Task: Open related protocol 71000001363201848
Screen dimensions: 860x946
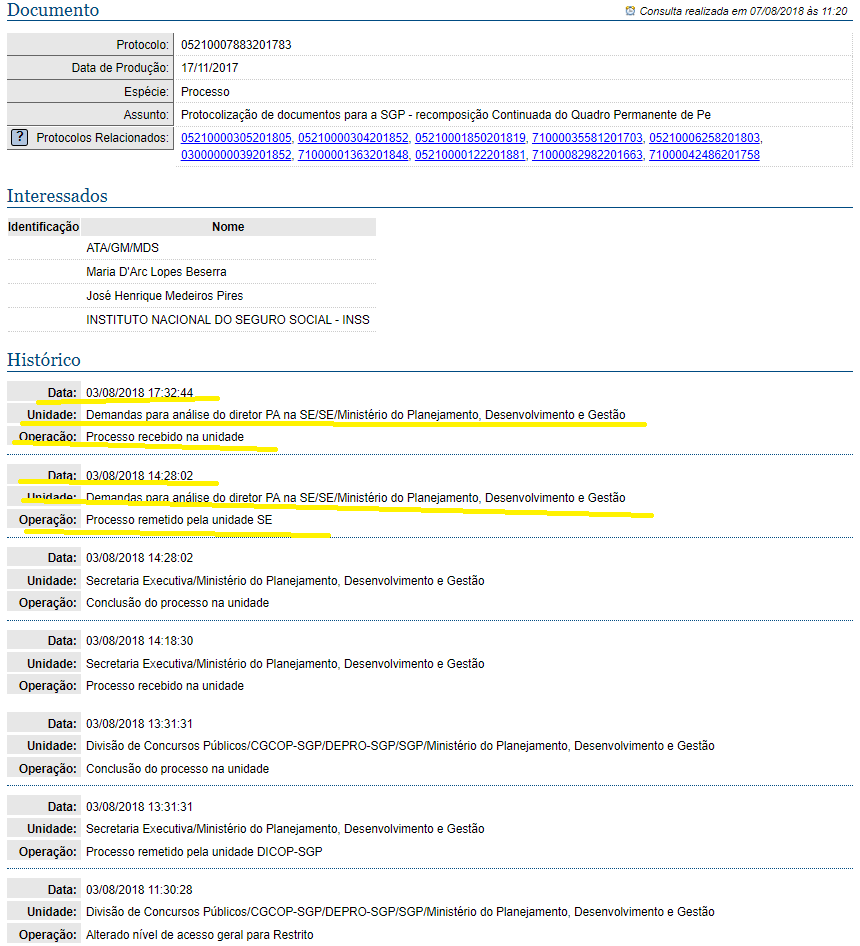Action: (x=353, y=154)
